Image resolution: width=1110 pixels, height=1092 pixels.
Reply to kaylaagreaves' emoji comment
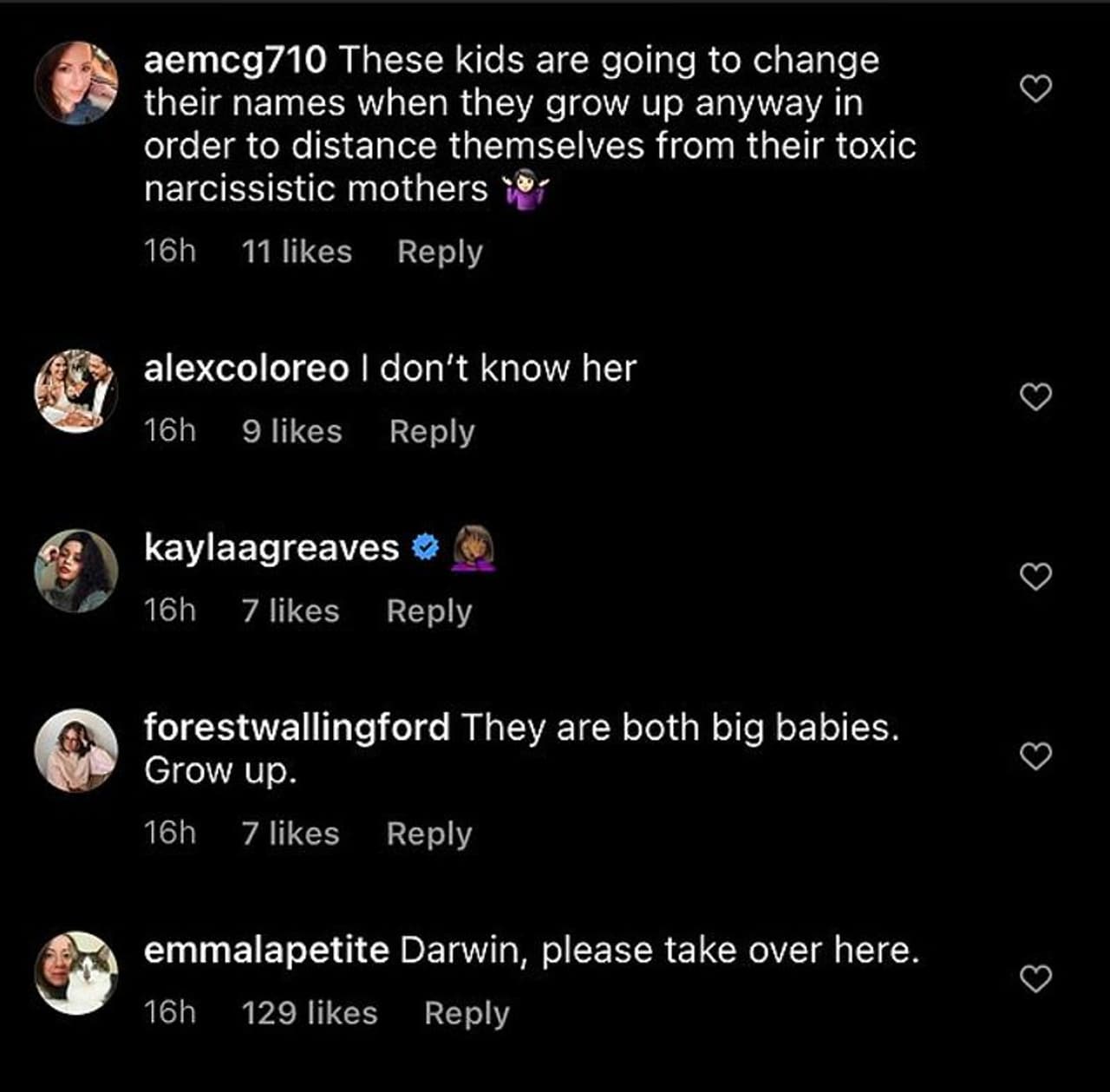coord(429,611)
